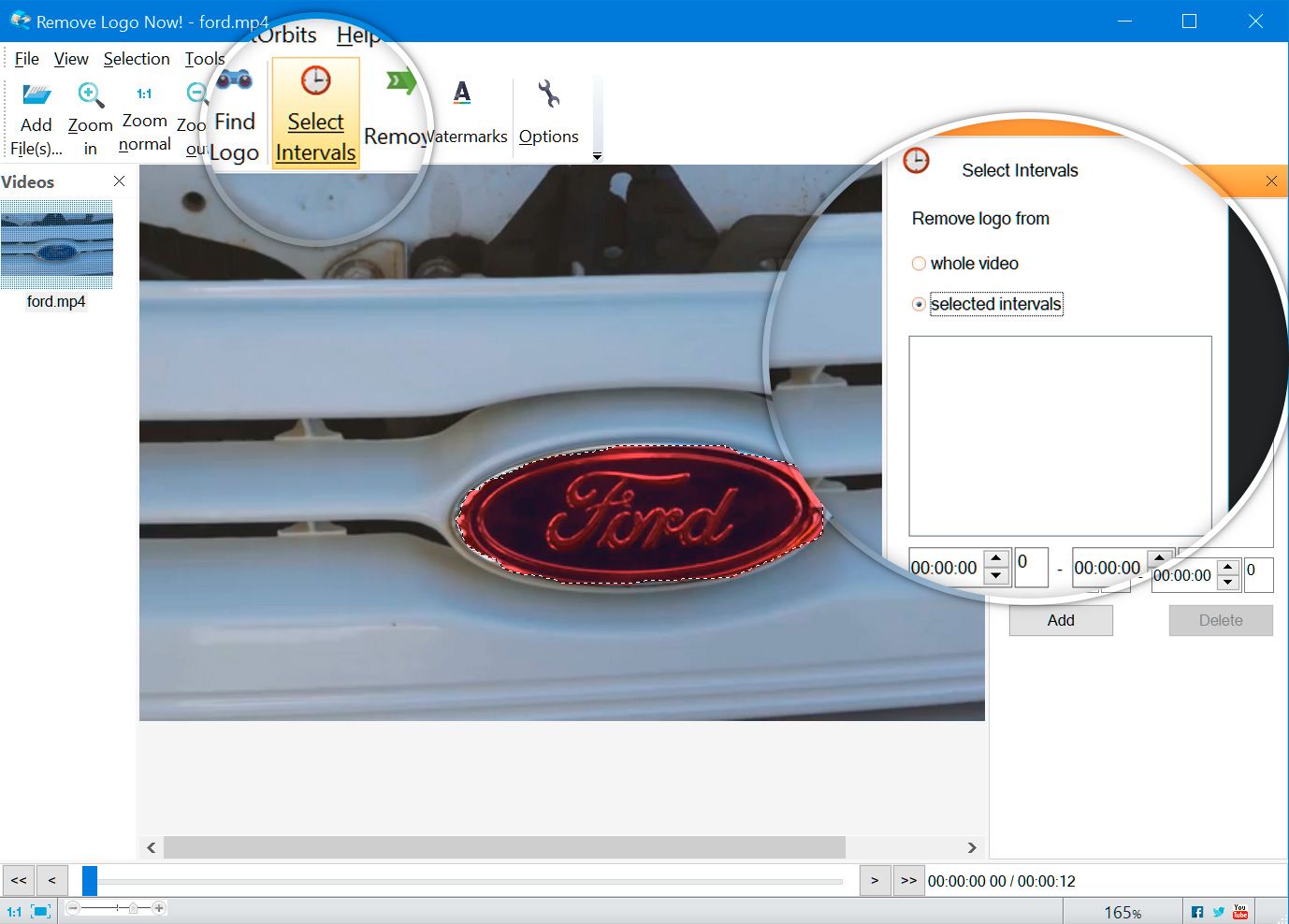Screen dimensions: 1289x924
Task: Click the zoom plus button in status bar
Action: 159,908
